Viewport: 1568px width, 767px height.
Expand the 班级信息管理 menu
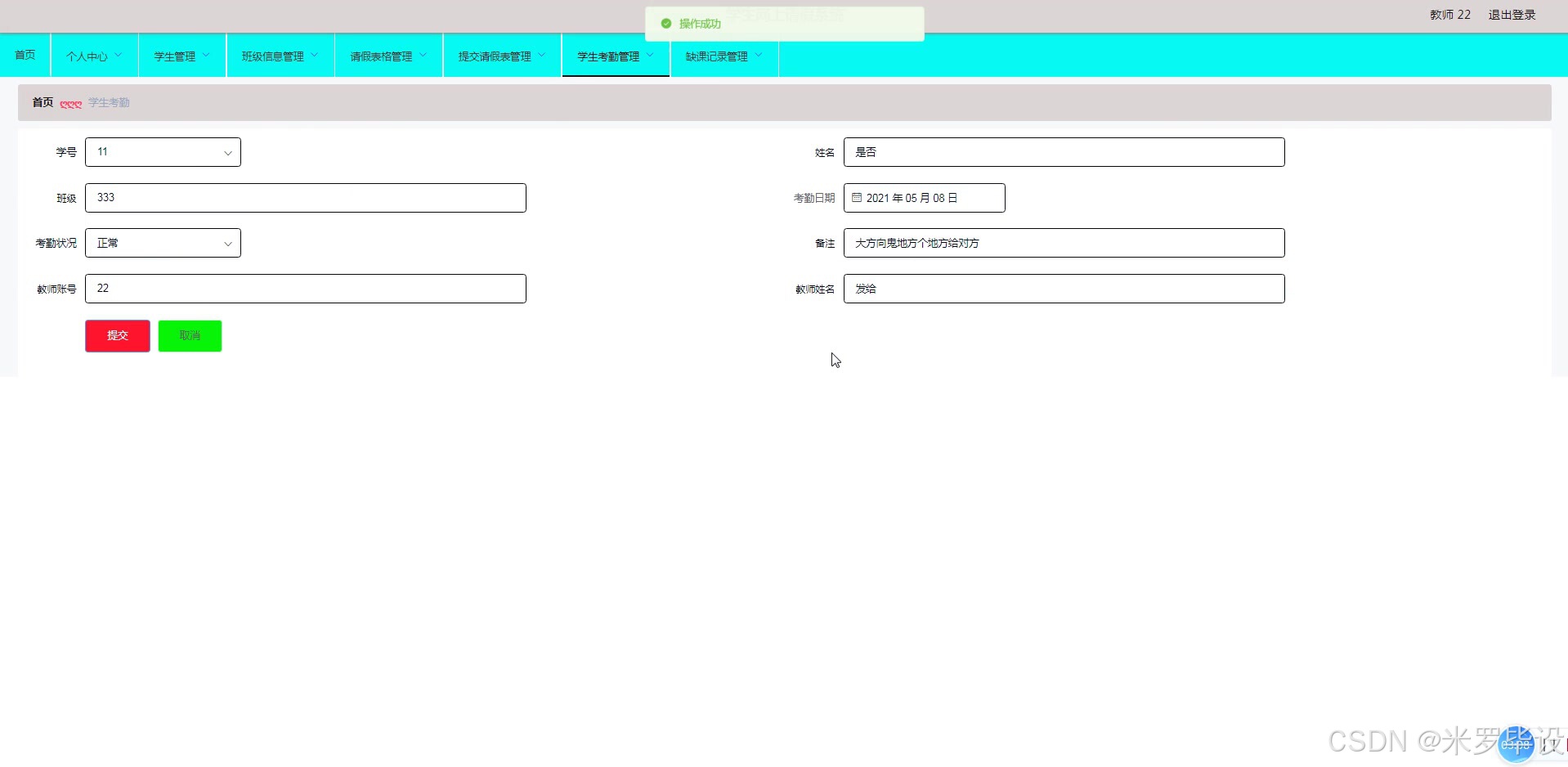[280, 56]
